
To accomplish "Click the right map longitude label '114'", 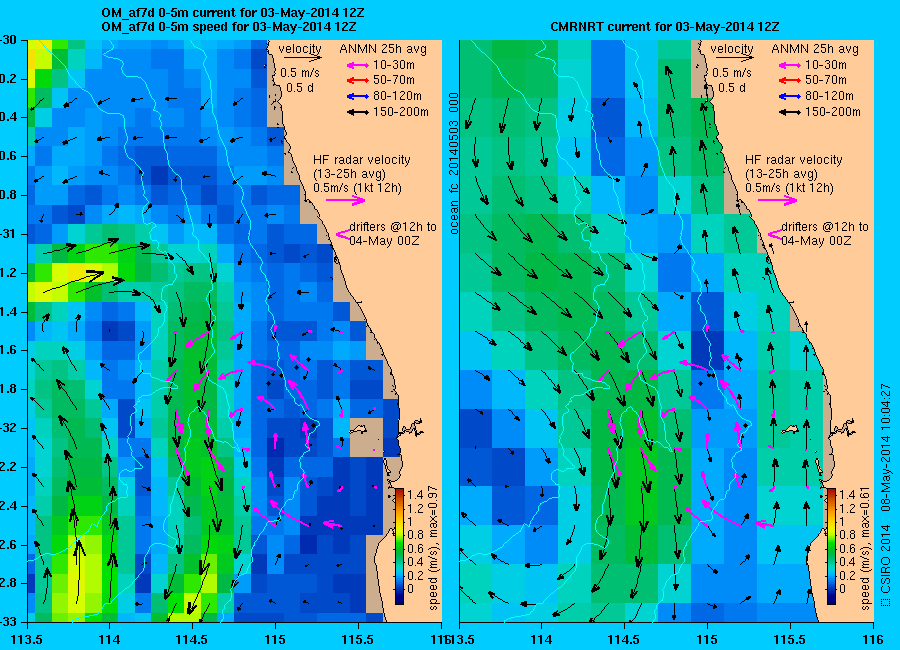I will click(x=541, y=639).
